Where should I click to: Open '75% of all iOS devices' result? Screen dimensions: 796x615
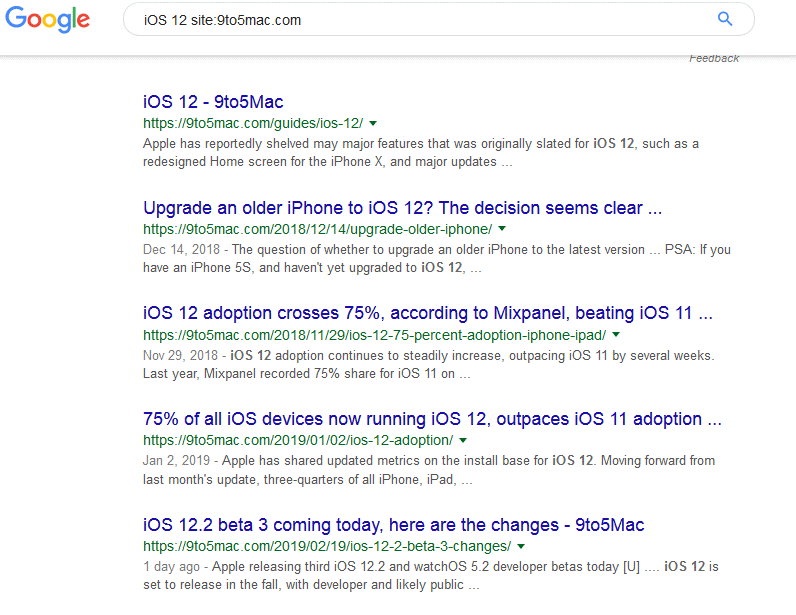(x=433, y=419)
